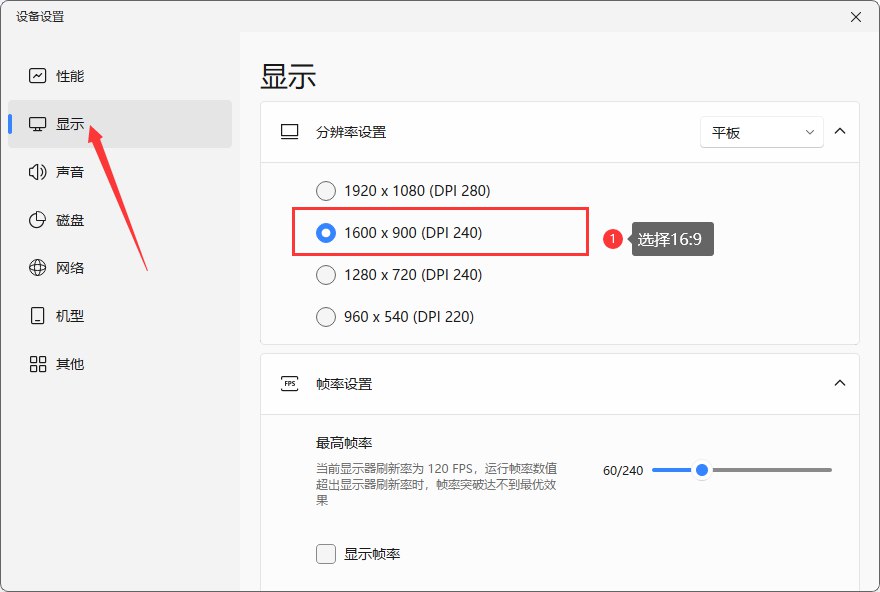Close the 设备设置 window
The height and width of the screenshot is (592, 880).
pyautogui.click(x=856, y=17)
